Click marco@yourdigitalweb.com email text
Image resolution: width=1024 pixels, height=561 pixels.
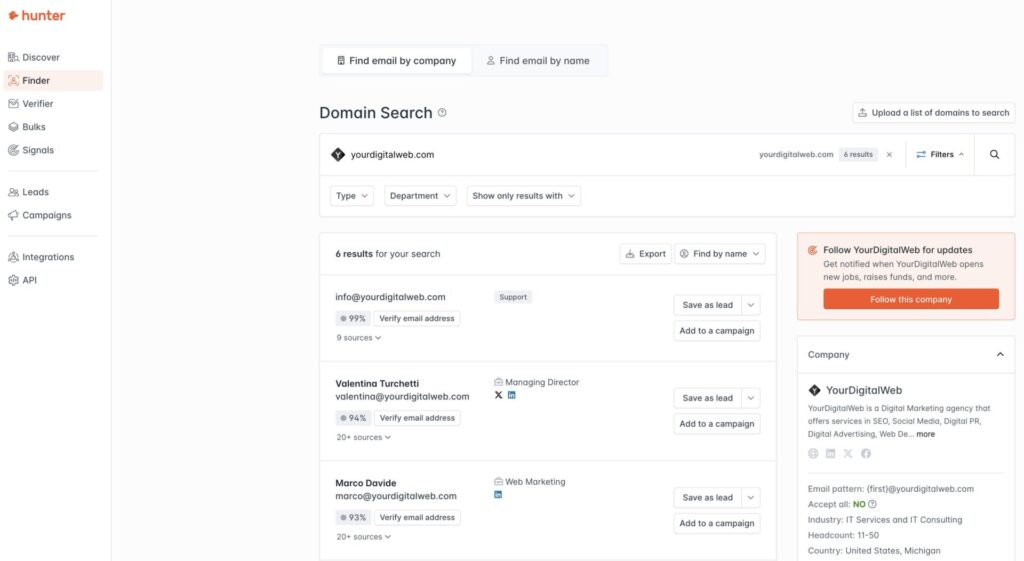(396, 496)
